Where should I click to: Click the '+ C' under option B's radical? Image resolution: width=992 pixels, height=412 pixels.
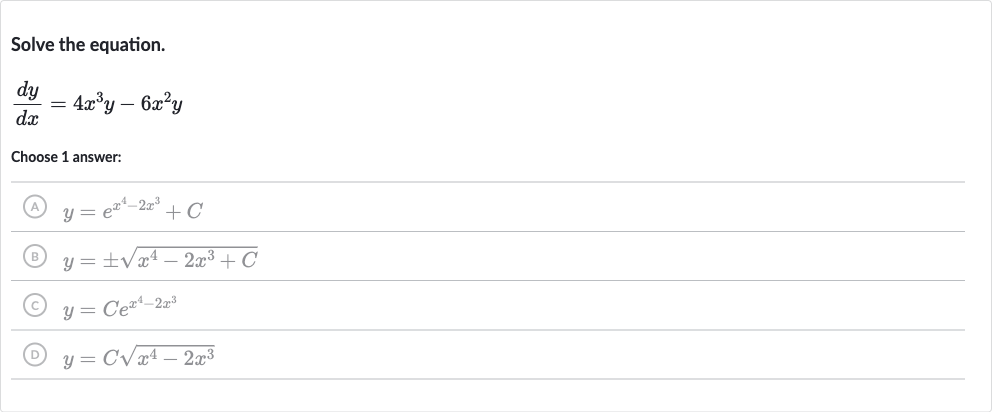click(239, 259)
